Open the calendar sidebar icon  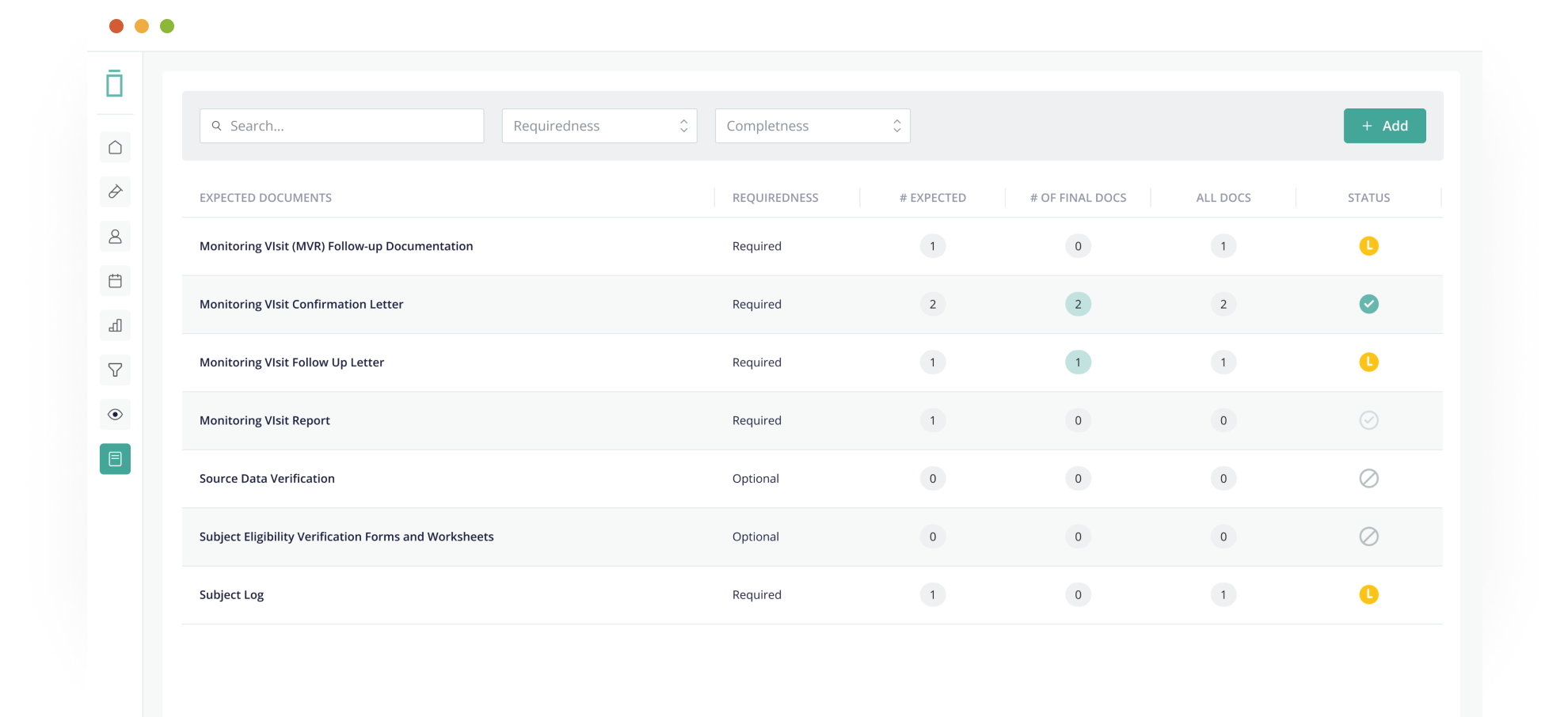click(115, 281)
